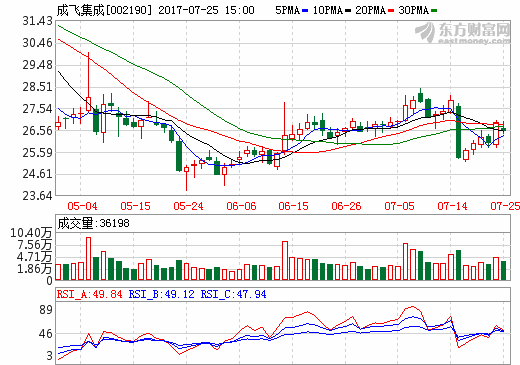Image resolution: width=520 pixels, height=365 pixels.
Task: Click the 31.43 price axis value
Action: pyautogui.click(x=38, y=21)
